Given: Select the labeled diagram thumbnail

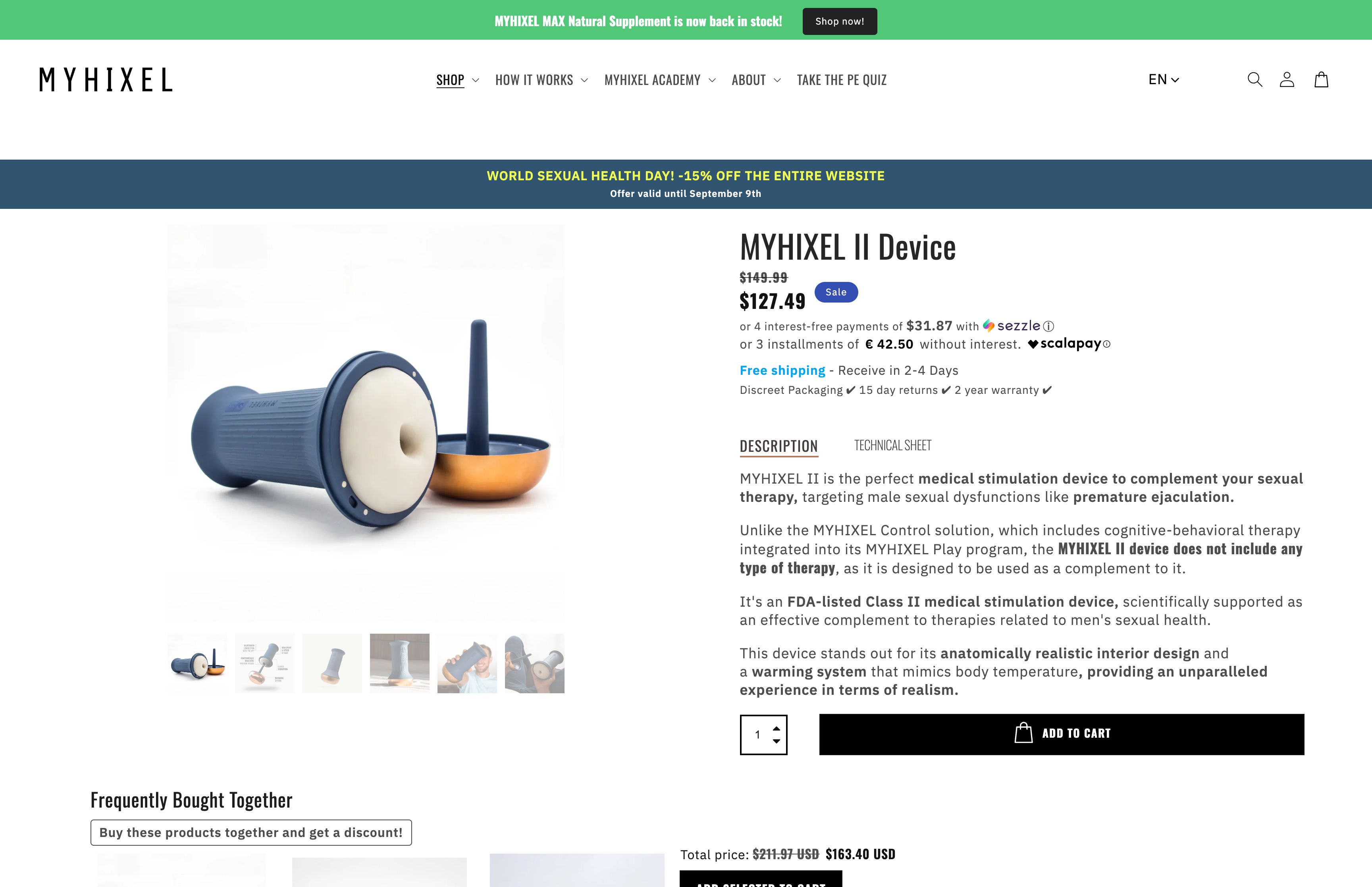Looking at the screenshot, I should click(264, 663).
